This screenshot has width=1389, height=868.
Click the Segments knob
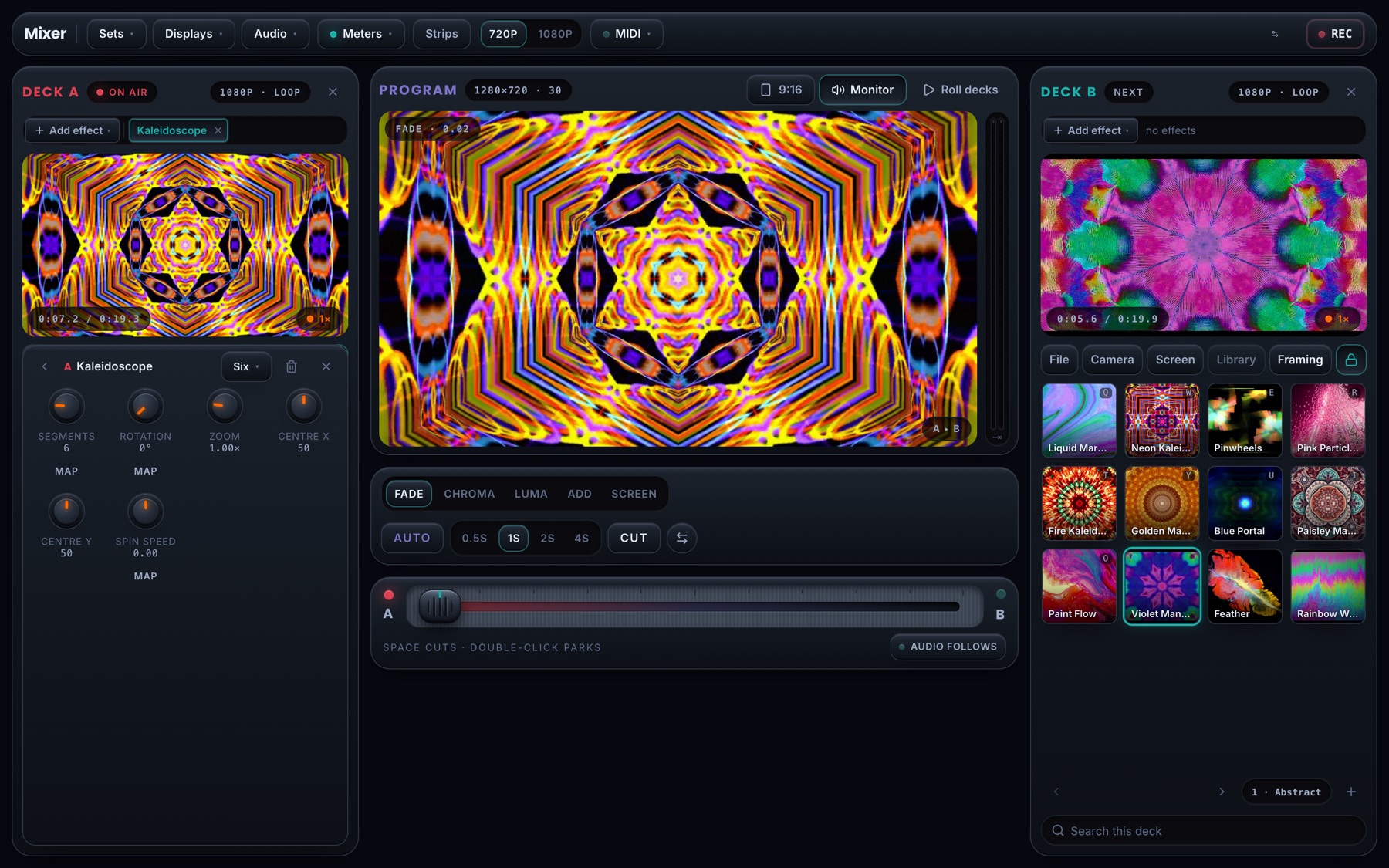(66, 406)
